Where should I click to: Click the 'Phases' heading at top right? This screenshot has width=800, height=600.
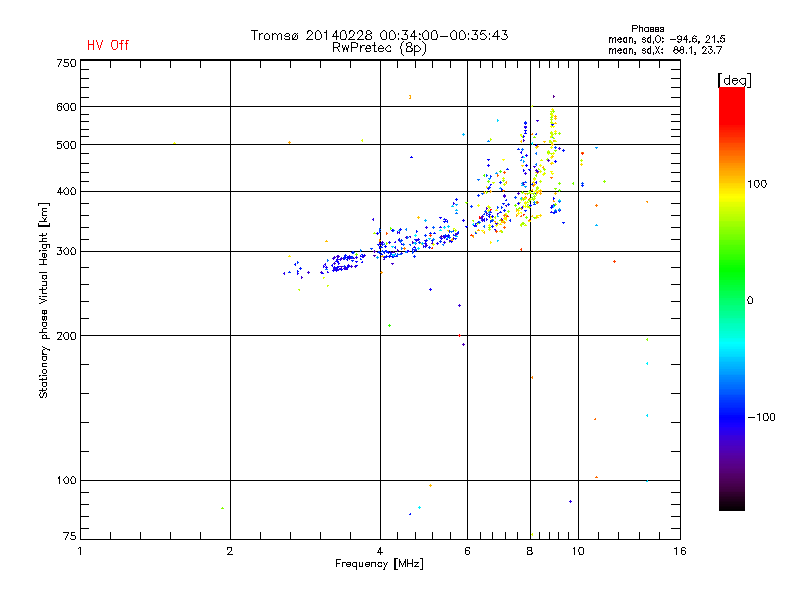647,29
